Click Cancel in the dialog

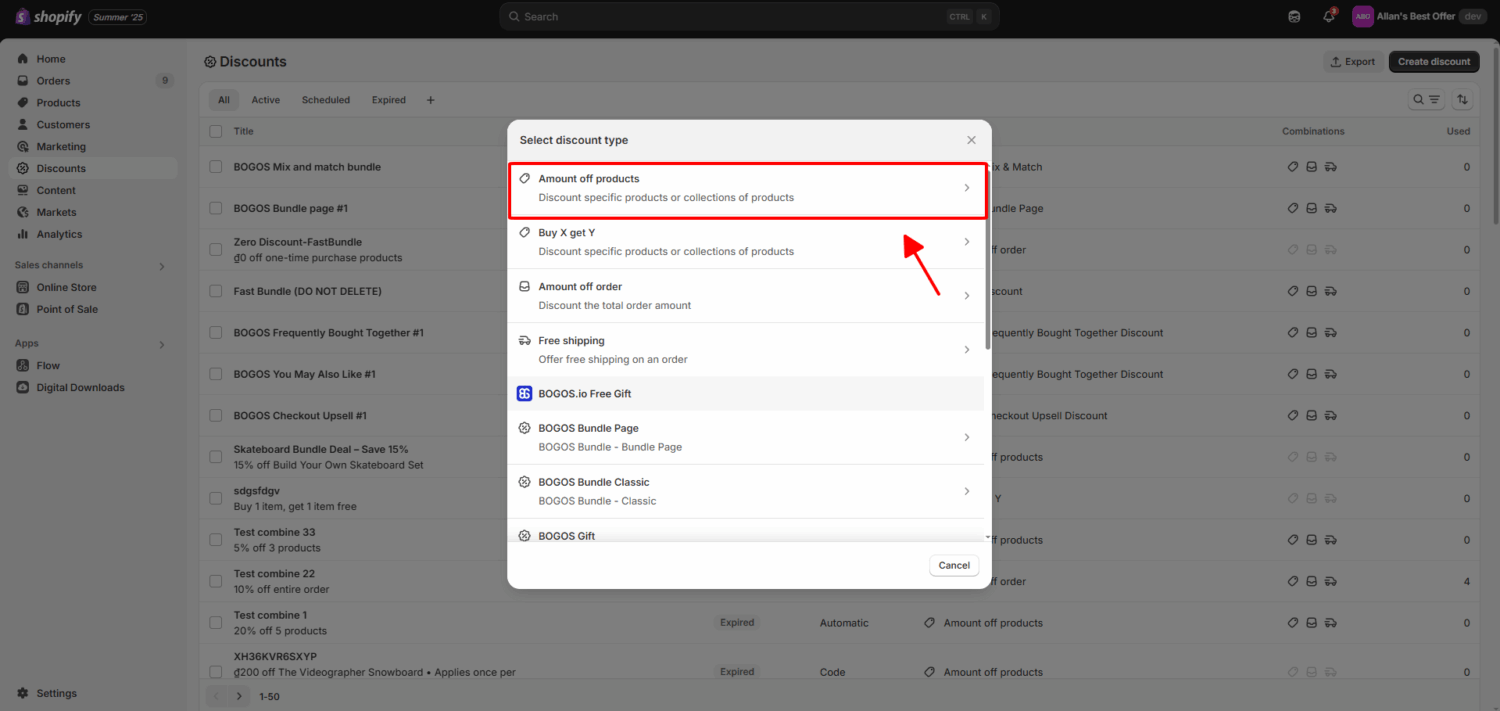point(954,565)
